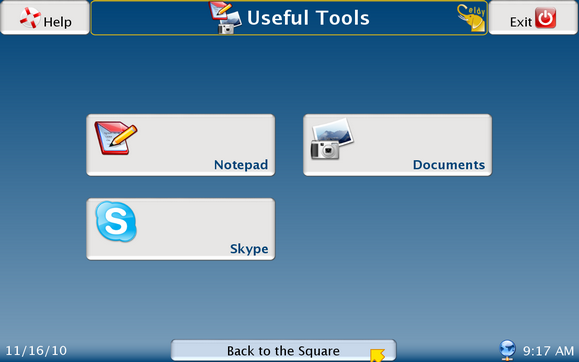Click the 11/16/10 date display
Screen dimensions: 579x362
point(36,351)
